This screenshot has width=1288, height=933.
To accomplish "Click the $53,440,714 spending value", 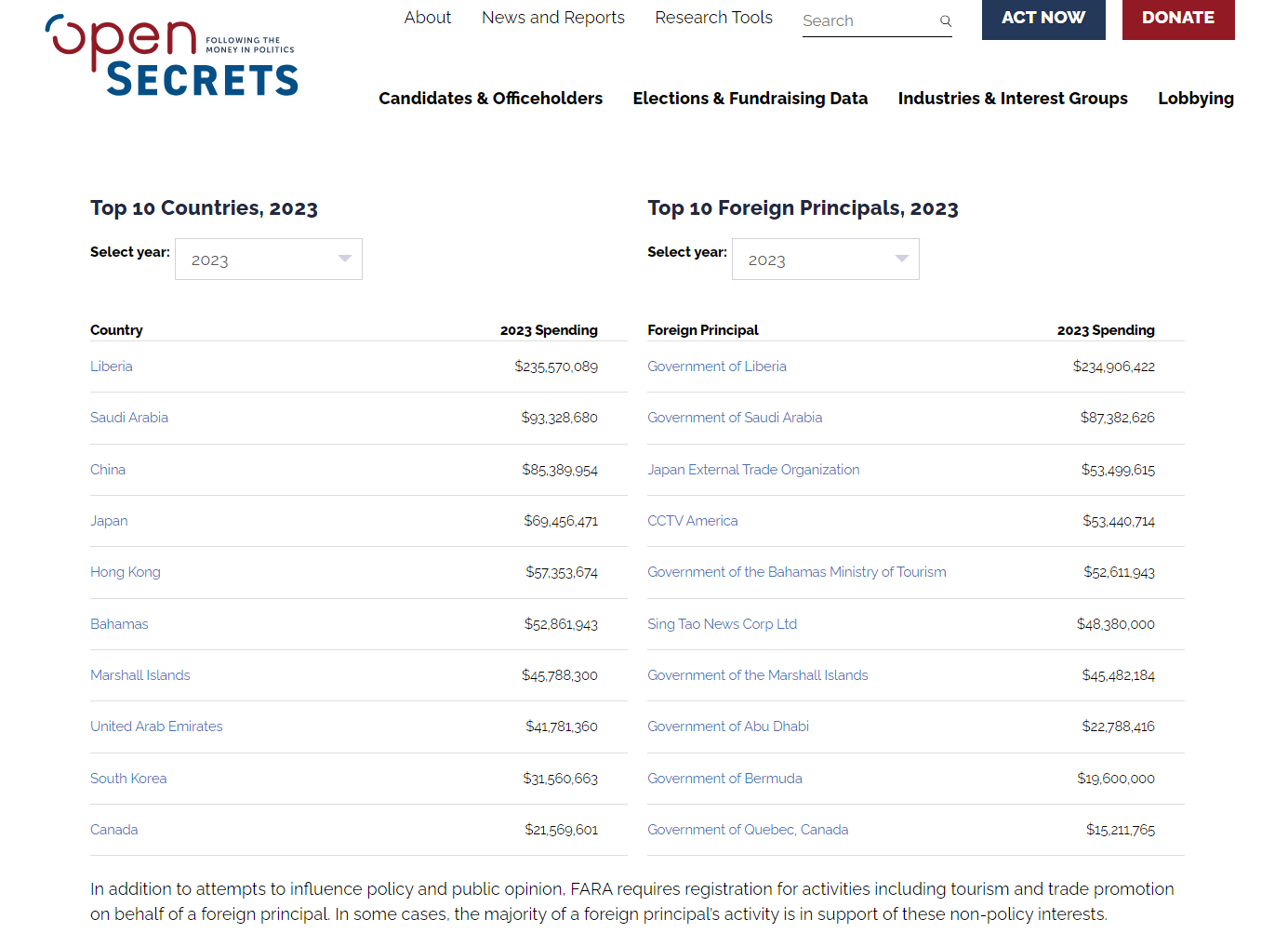I will coord(1119,521).
